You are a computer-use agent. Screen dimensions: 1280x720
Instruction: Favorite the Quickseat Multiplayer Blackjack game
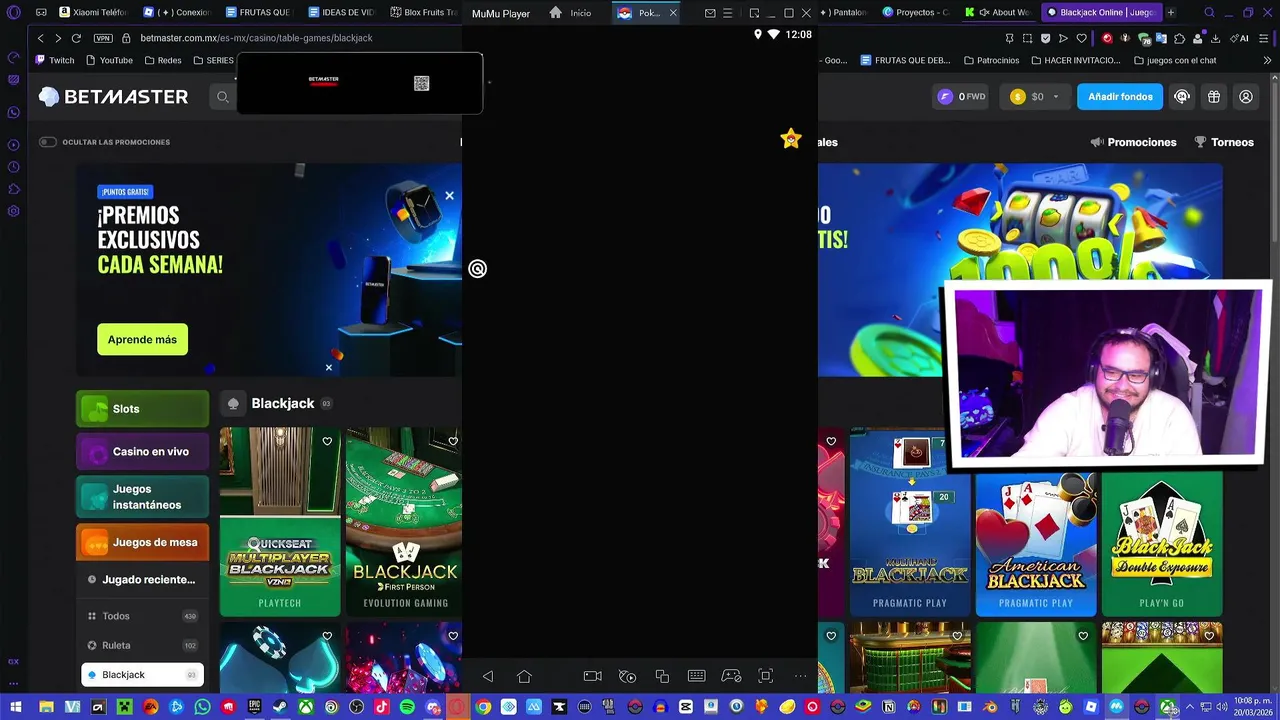[x=327, y=441]
